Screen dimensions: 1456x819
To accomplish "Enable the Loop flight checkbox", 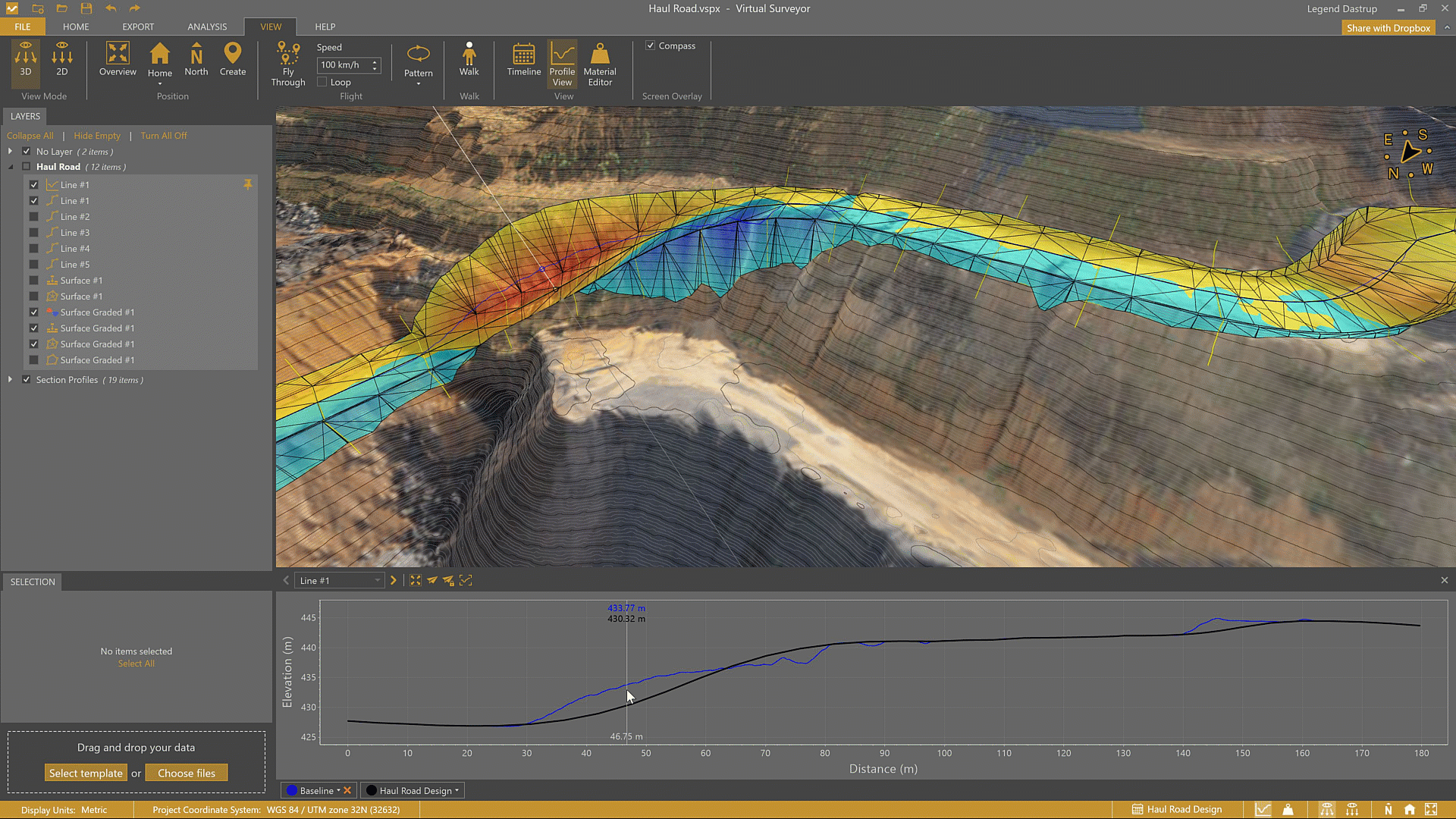I will (322, 82).
